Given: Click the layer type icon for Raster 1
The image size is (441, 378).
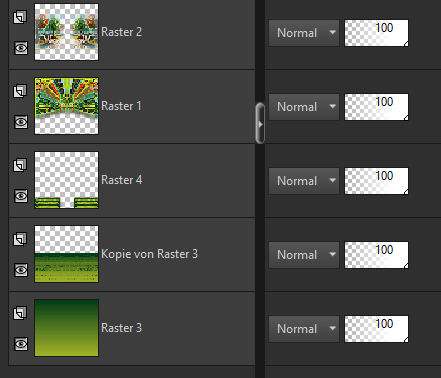Looking at the screenshot, I should 20,91.
